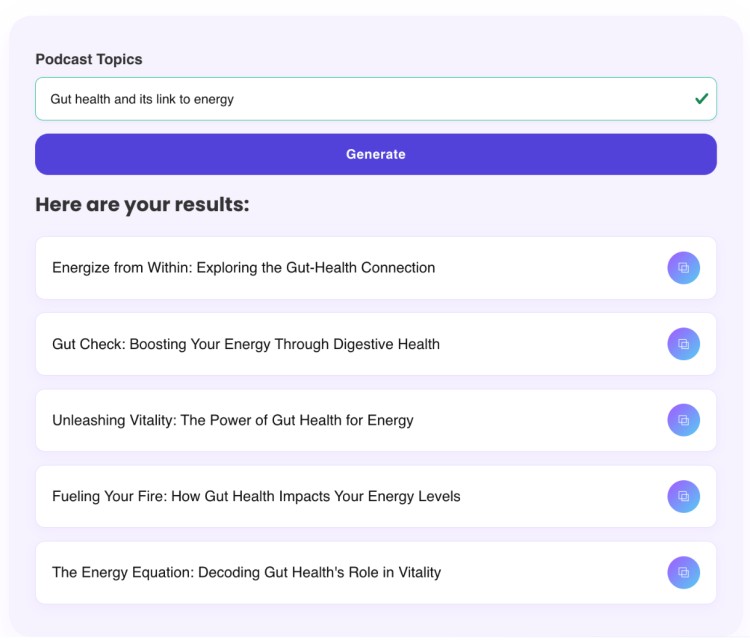
Task: Select text 'Unleashing Vitality: The Power of Gut Health for Energy'
Action: click(x=232, y=421)
